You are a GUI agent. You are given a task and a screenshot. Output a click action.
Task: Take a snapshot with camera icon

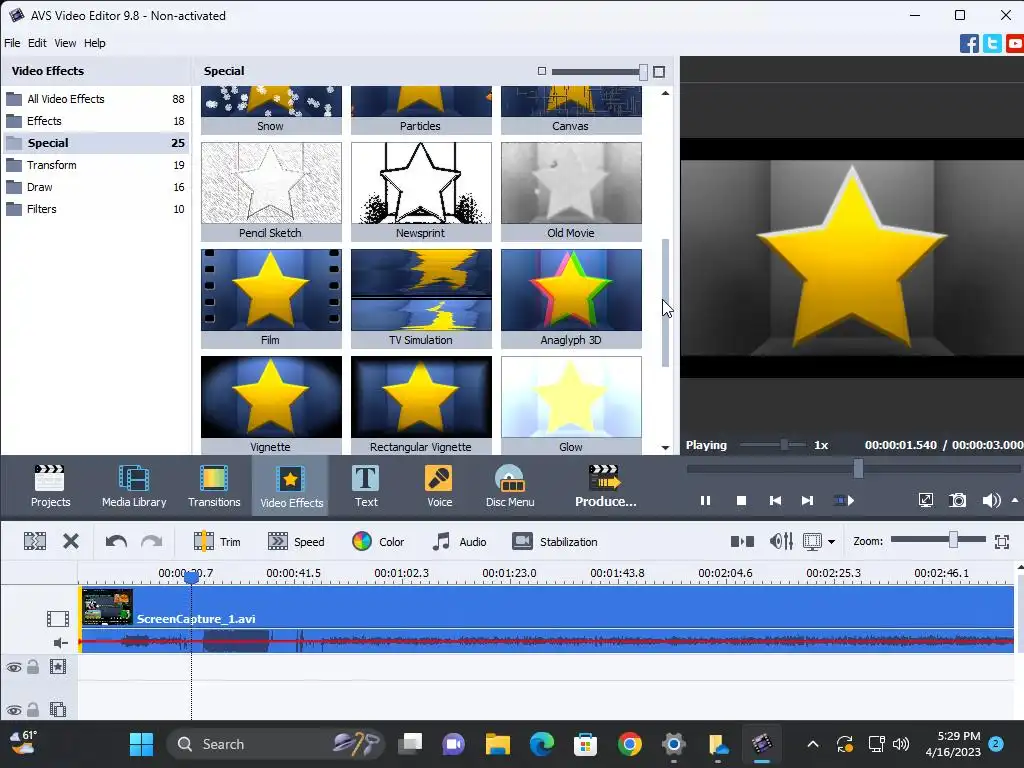[x=957, y=501]
